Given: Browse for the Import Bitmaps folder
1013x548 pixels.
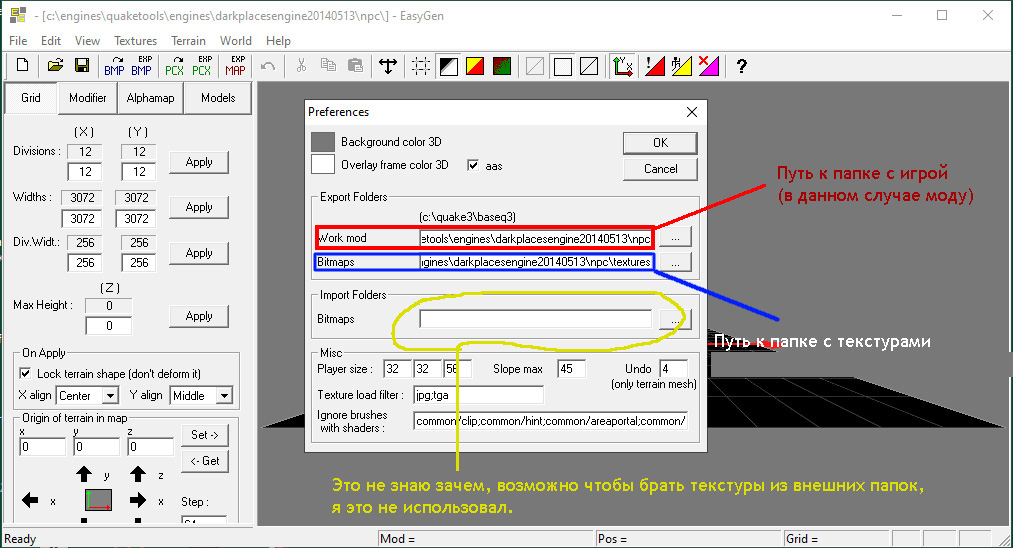Looking at the screenshot, I should 675,319.
